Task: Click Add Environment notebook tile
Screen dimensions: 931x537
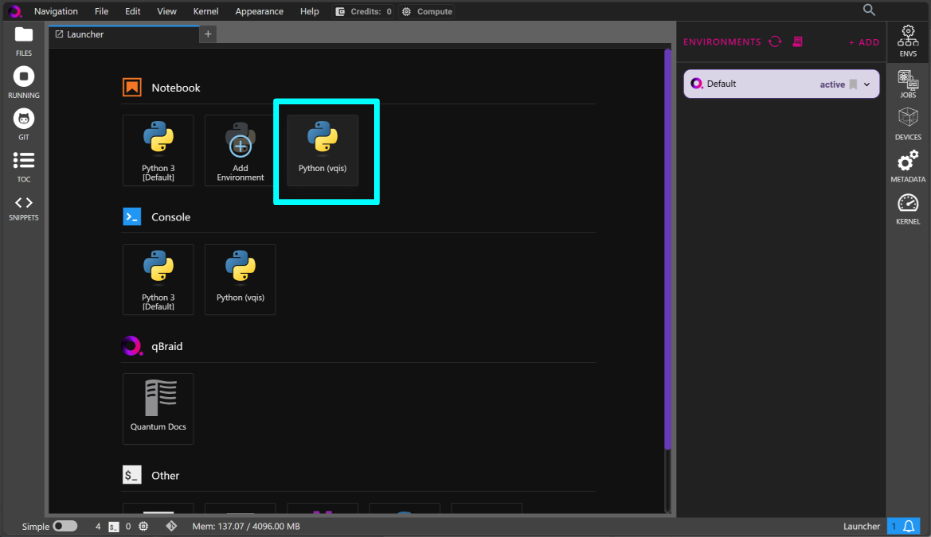Action: point(240,150)
